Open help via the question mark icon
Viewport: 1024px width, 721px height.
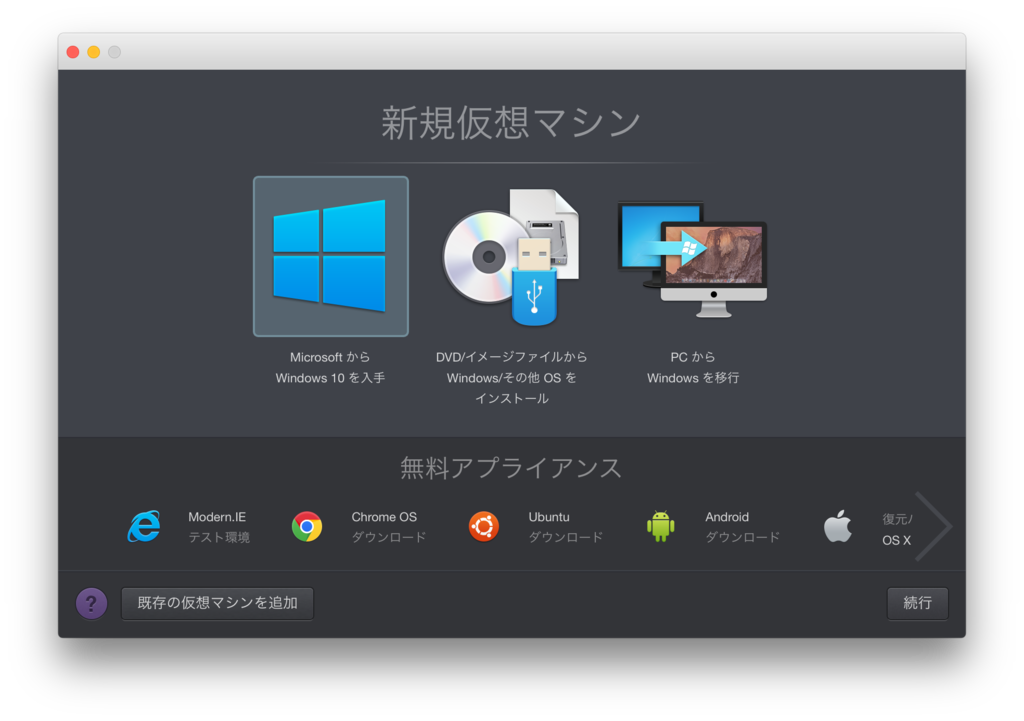click(x=91, y=603)
